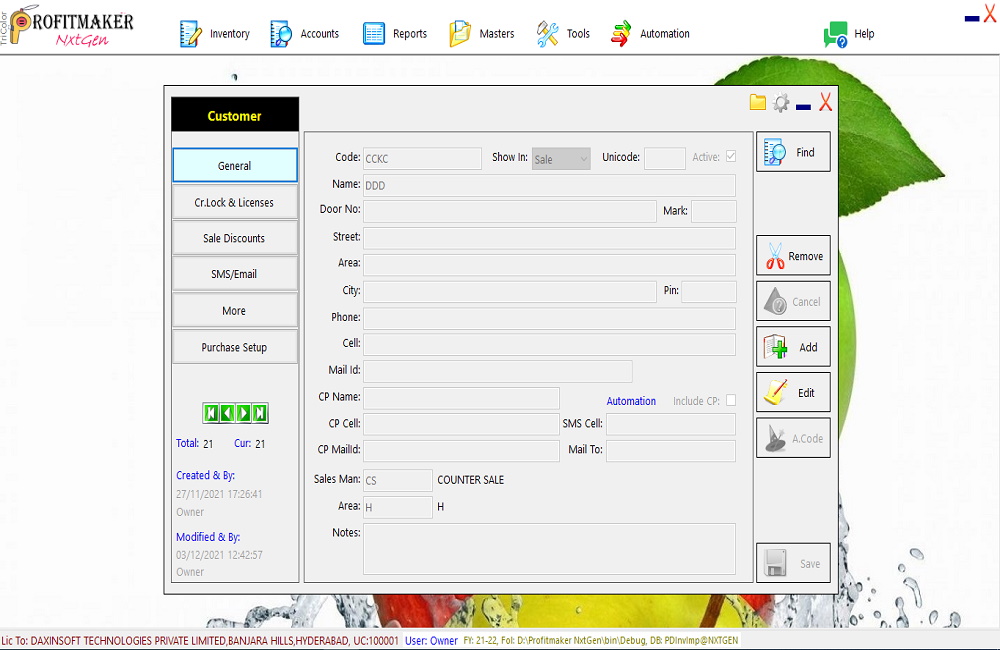1000x650 pixels.
Task: Select the Sale Discounts tab
Action: click(235, 238)
